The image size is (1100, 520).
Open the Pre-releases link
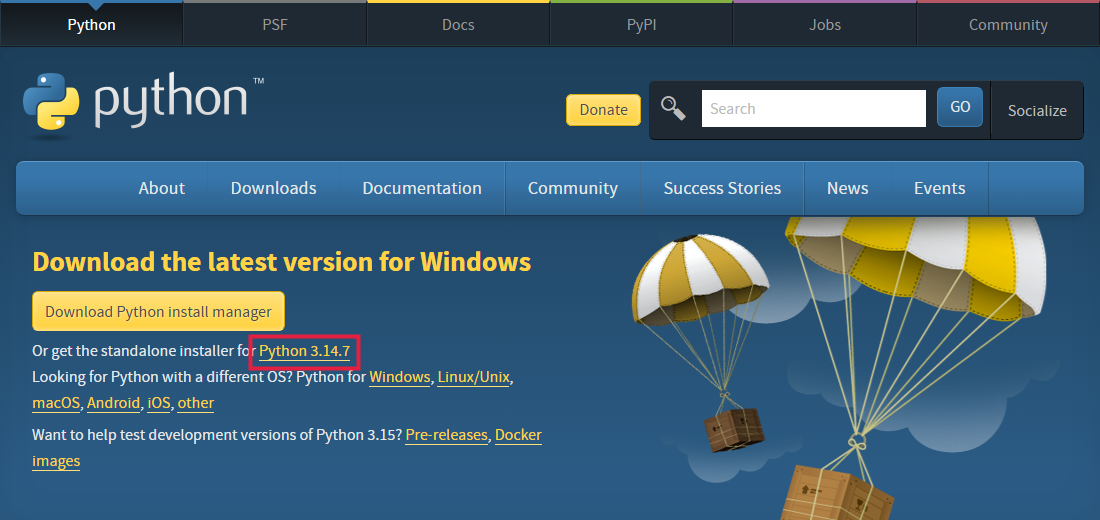446,435
